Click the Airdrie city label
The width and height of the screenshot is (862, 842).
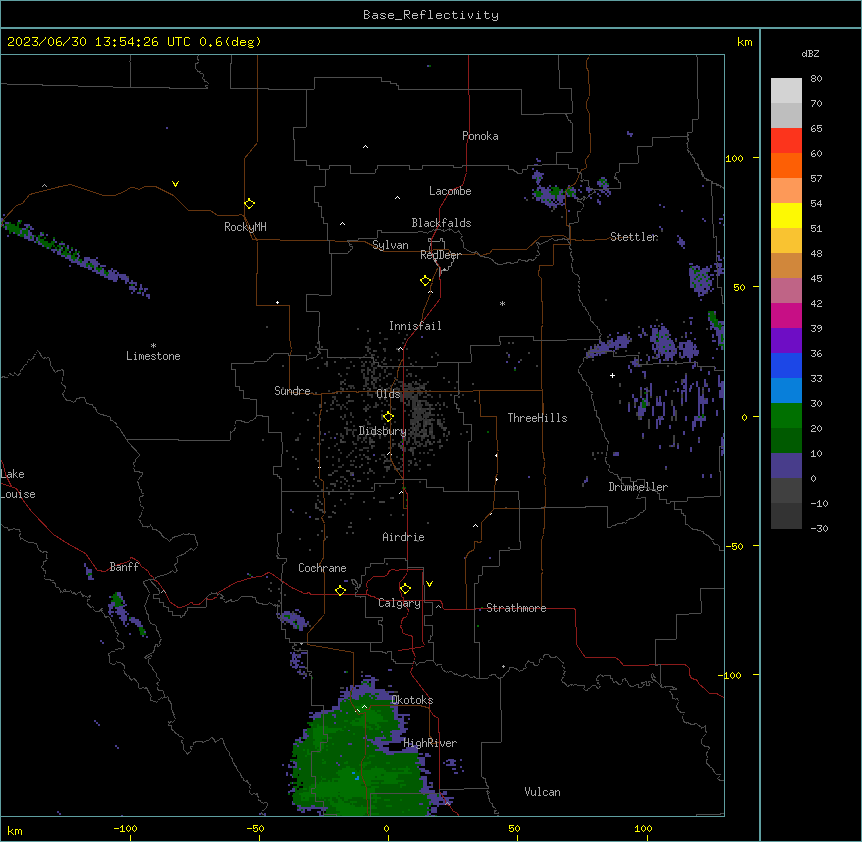click(x=403, y=537)
